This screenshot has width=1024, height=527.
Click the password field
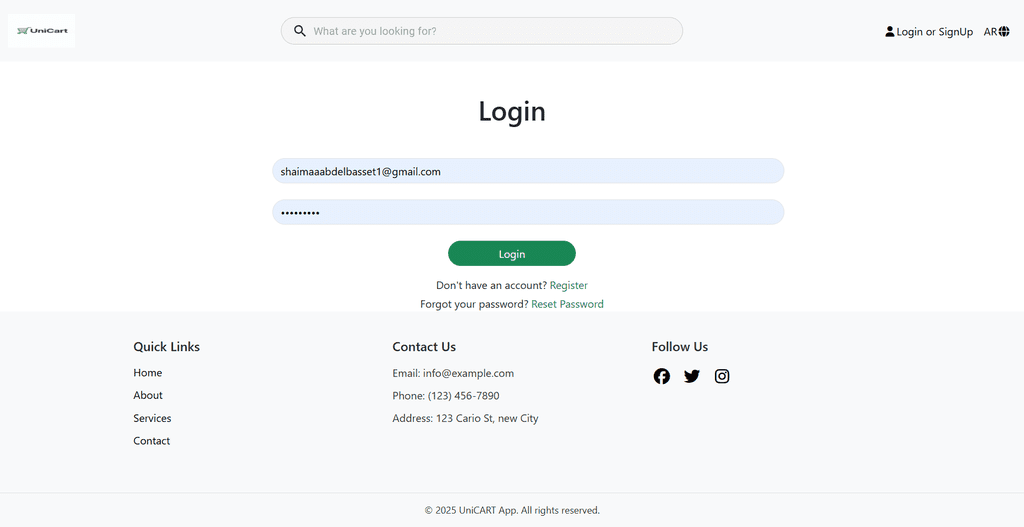click(528, 212)
